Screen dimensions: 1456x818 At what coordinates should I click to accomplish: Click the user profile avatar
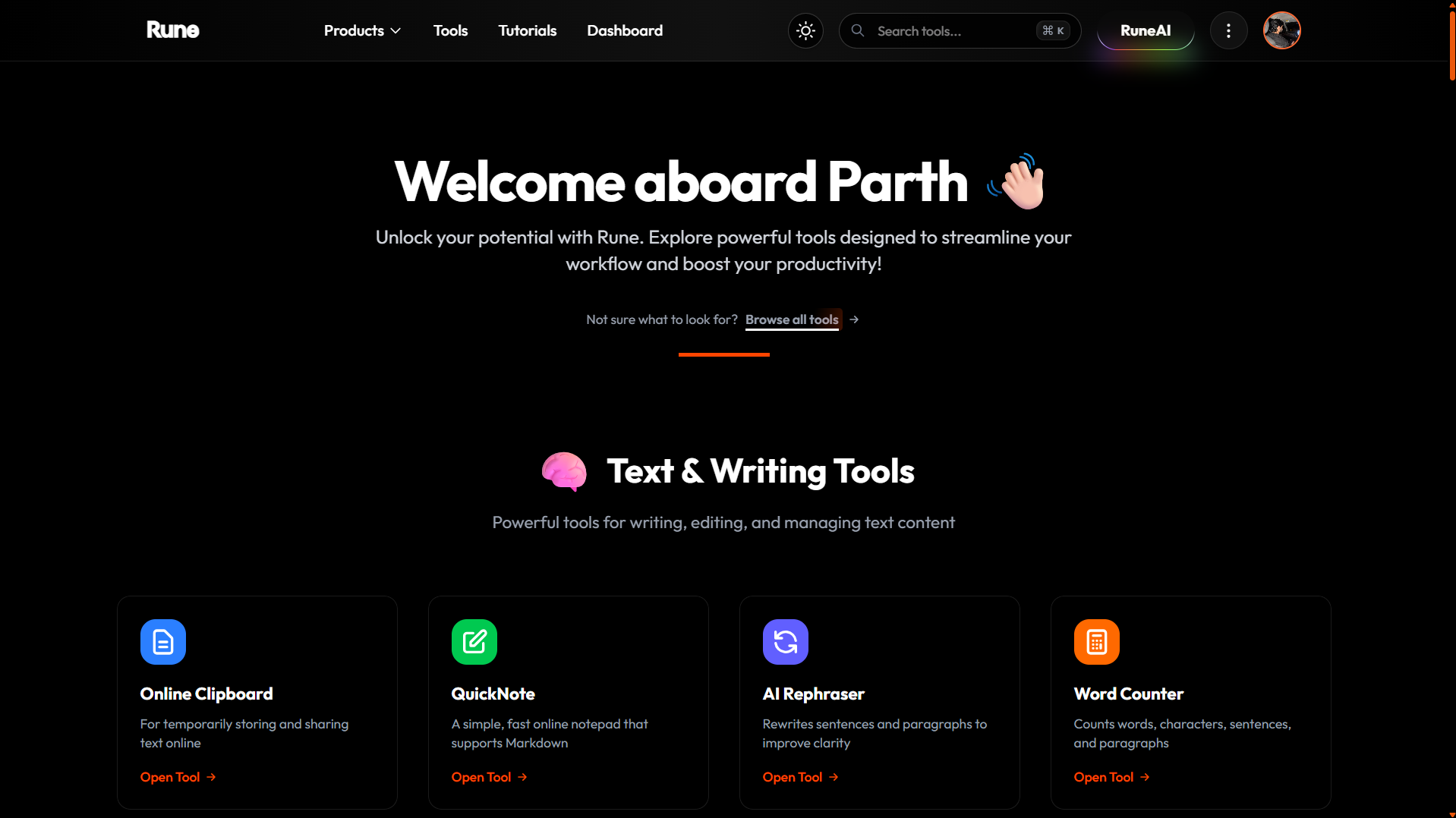[1281, 31]
